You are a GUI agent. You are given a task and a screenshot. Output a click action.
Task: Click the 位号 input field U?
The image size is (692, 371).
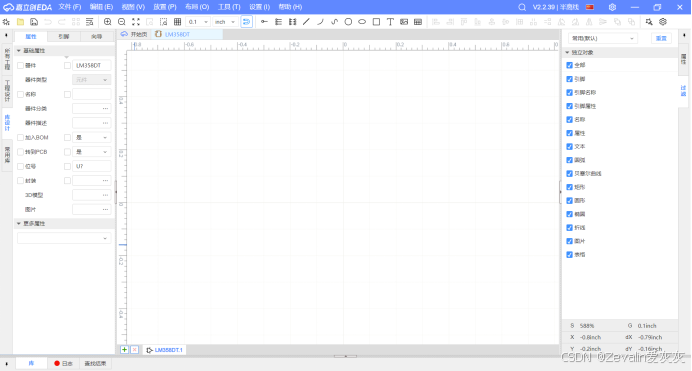(x=91, y=166)
